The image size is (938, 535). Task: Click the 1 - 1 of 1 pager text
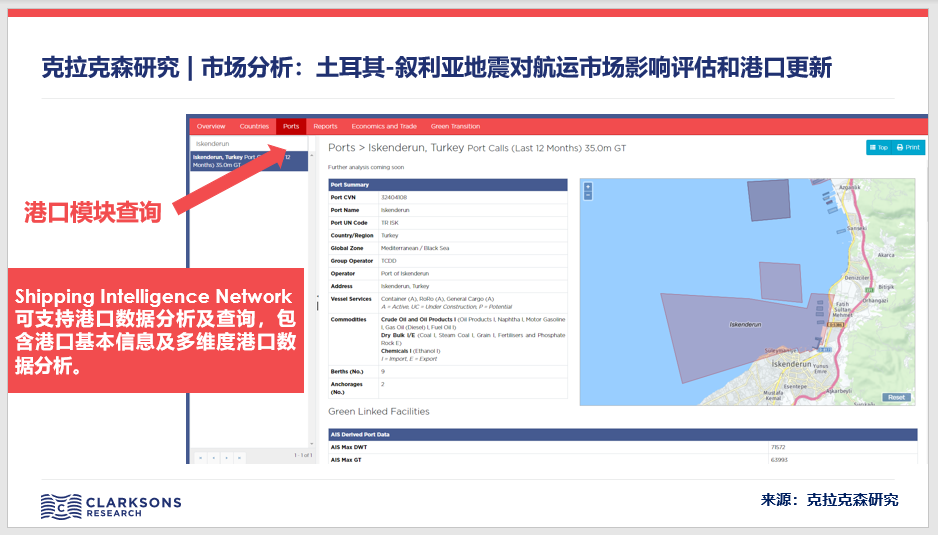click(303, 455)
